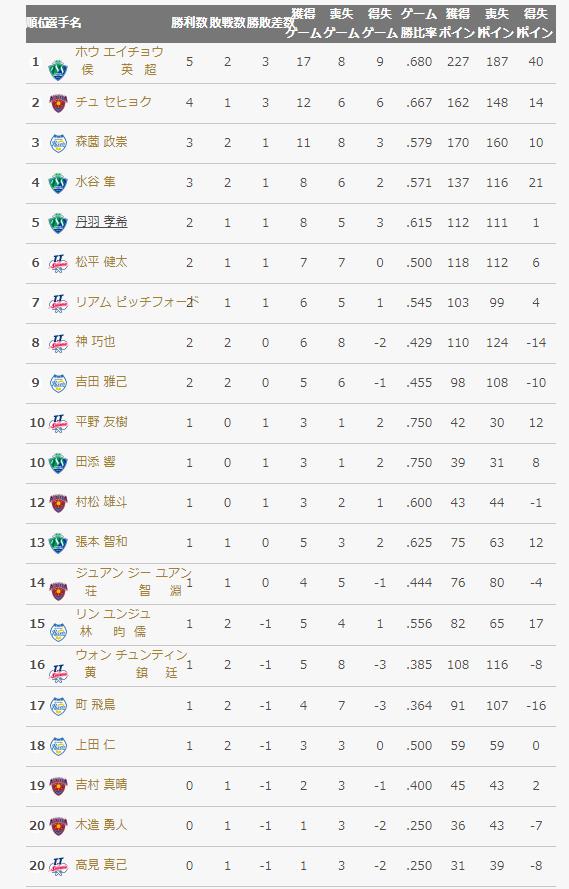Open player page for 水谷 隼
Image resolution: width=569 pixels, height=889 pixels.
(x=95, y=181)
